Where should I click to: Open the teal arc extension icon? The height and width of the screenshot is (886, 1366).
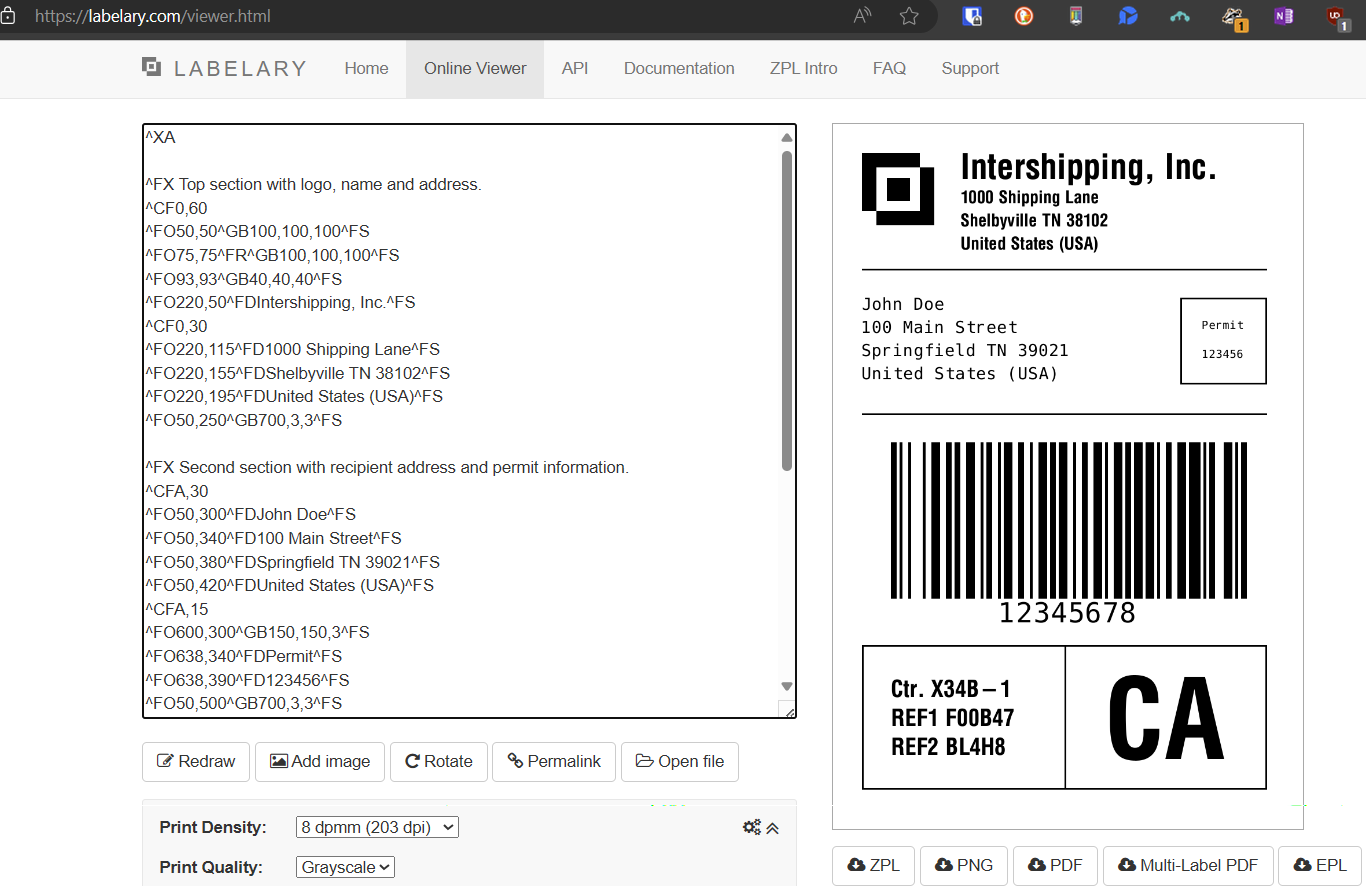1180,16
